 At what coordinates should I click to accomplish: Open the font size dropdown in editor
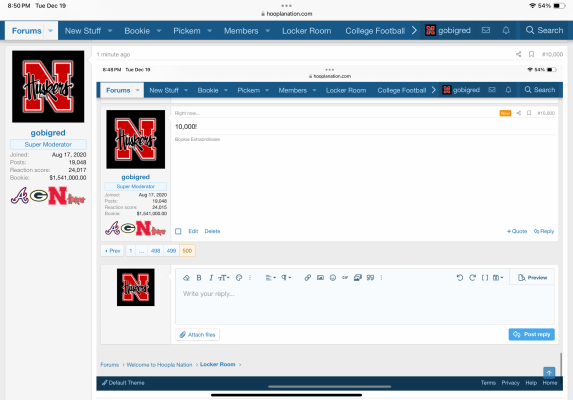tap(224, 278)
